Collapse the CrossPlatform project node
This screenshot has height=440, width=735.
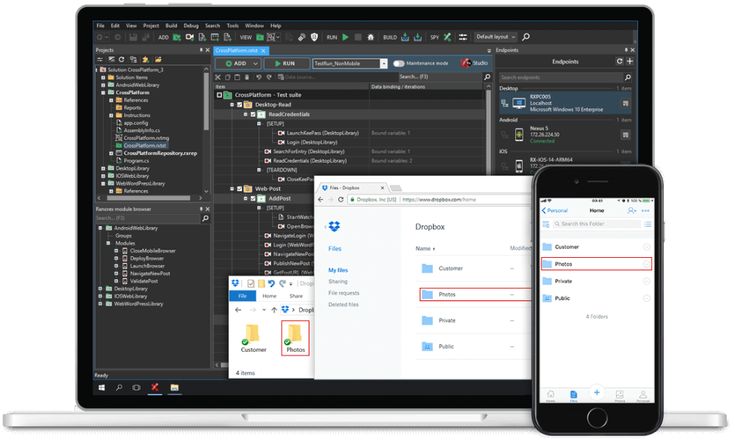[x=103, y=92]
